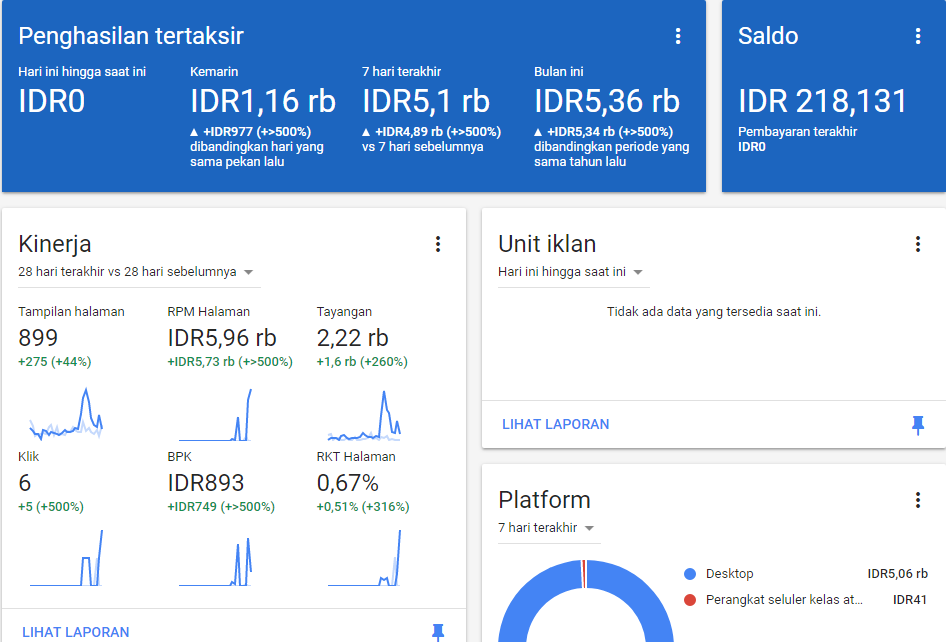Click Desktop legend label

(729, 574)
